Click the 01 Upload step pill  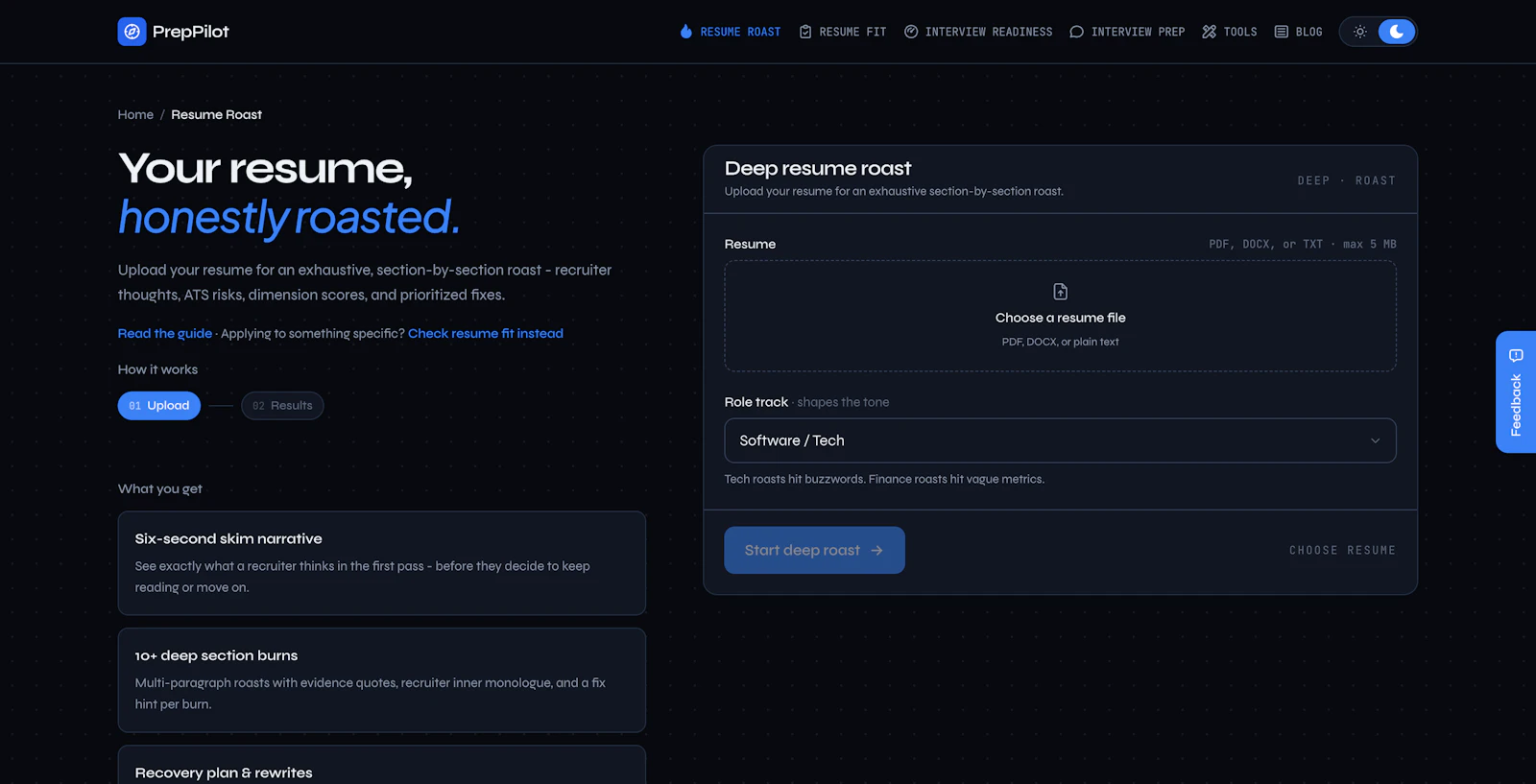pos(159,406)
